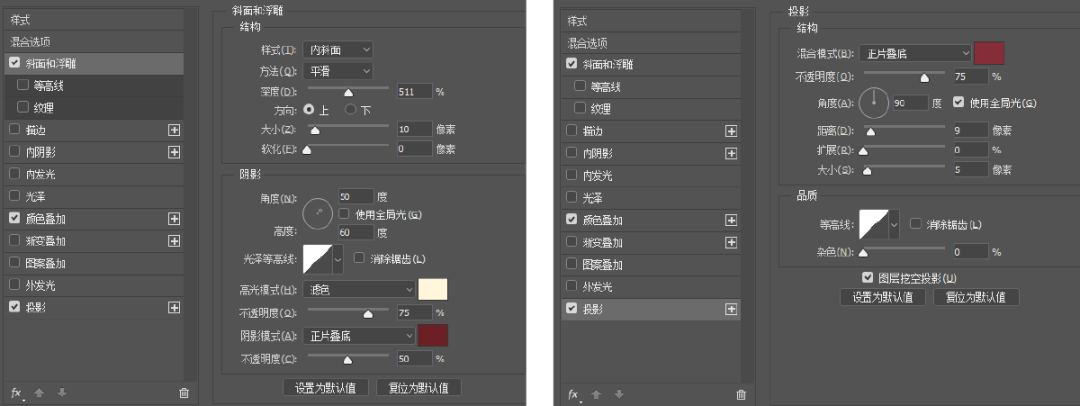Click move effect down arrow in right dialog
The width and height of the screenshot is (1080, 406).
618,394
